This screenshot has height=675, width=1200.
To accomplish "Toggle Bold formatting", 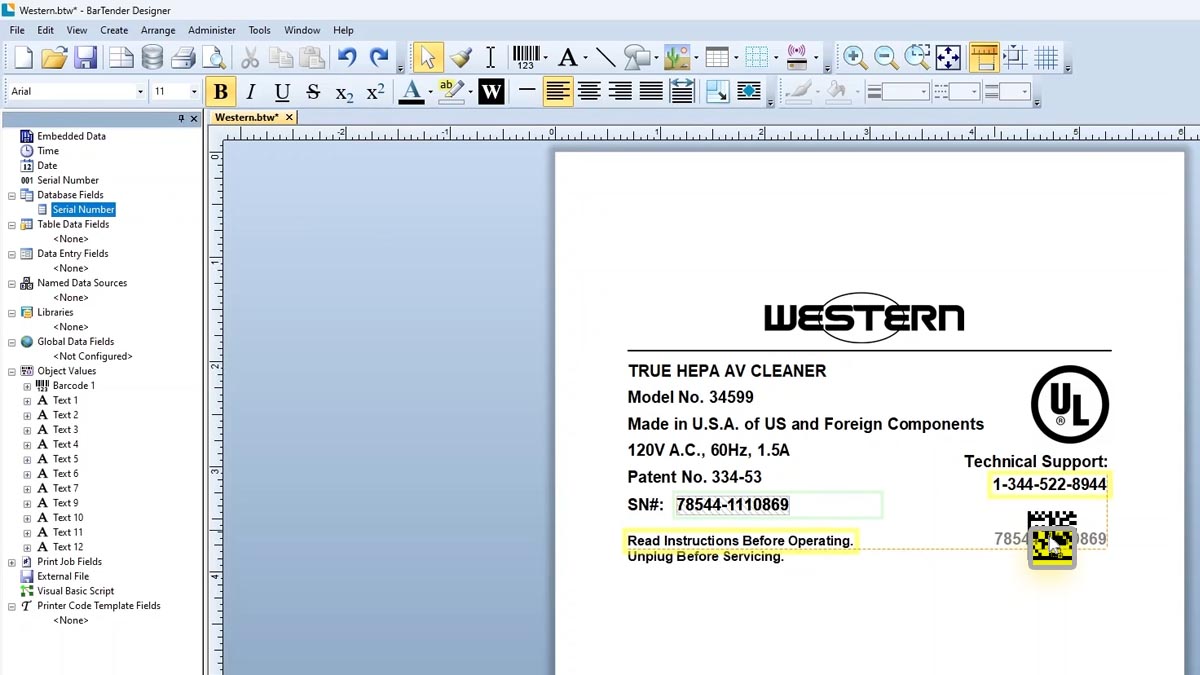I will click(221, 92).
